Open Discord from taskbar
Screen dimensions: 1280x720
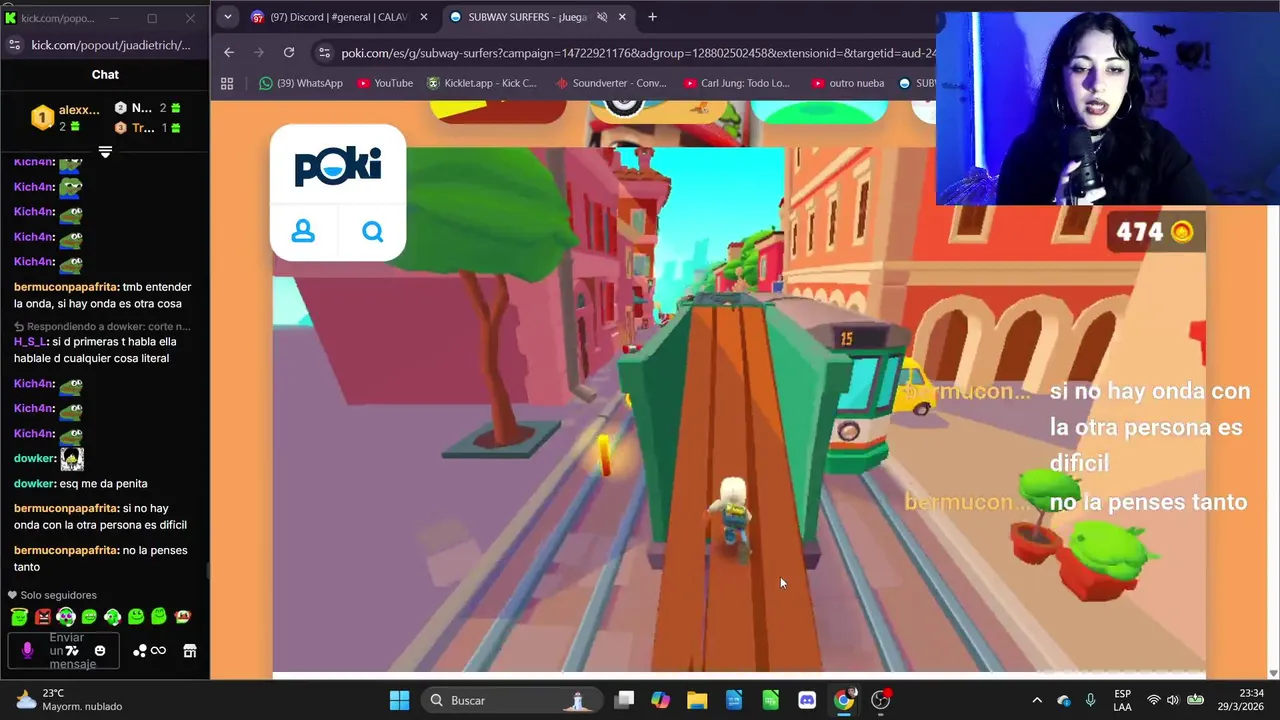(807, 700)
